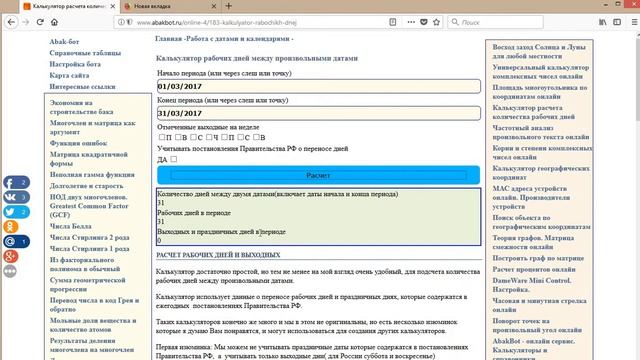The height and width of the screenshot is (360, 640).
Task: Open the Library icon in toolbar
Action: 602,22
